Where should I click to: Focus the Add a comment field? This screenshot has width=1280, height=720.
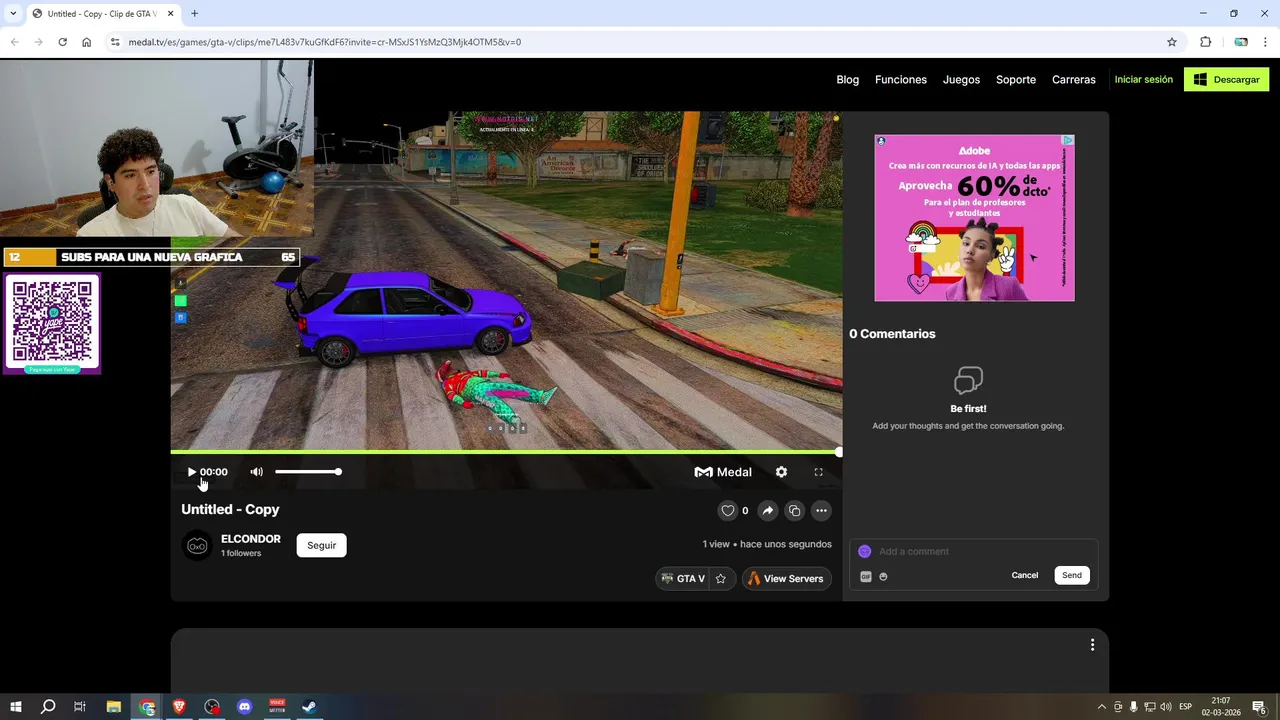pos(975,551)
